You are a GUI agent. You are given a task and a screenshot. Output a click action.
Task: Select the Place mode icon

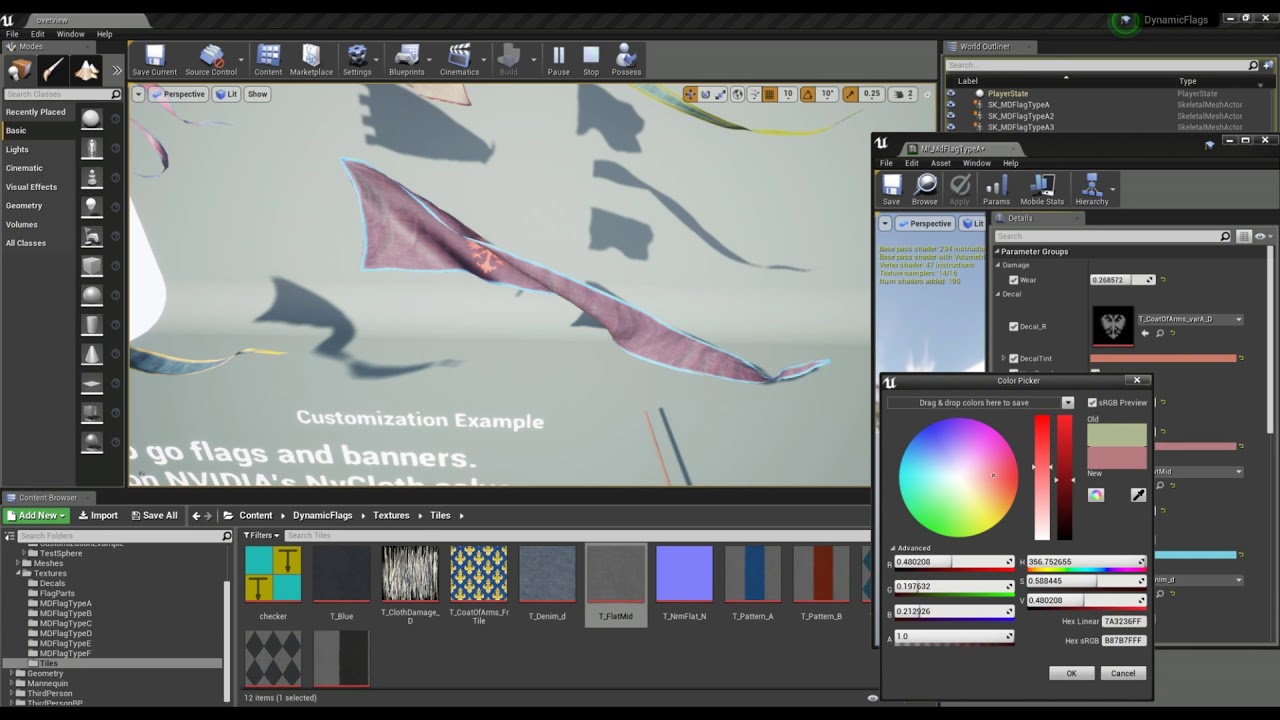click(x=20, y=70)
